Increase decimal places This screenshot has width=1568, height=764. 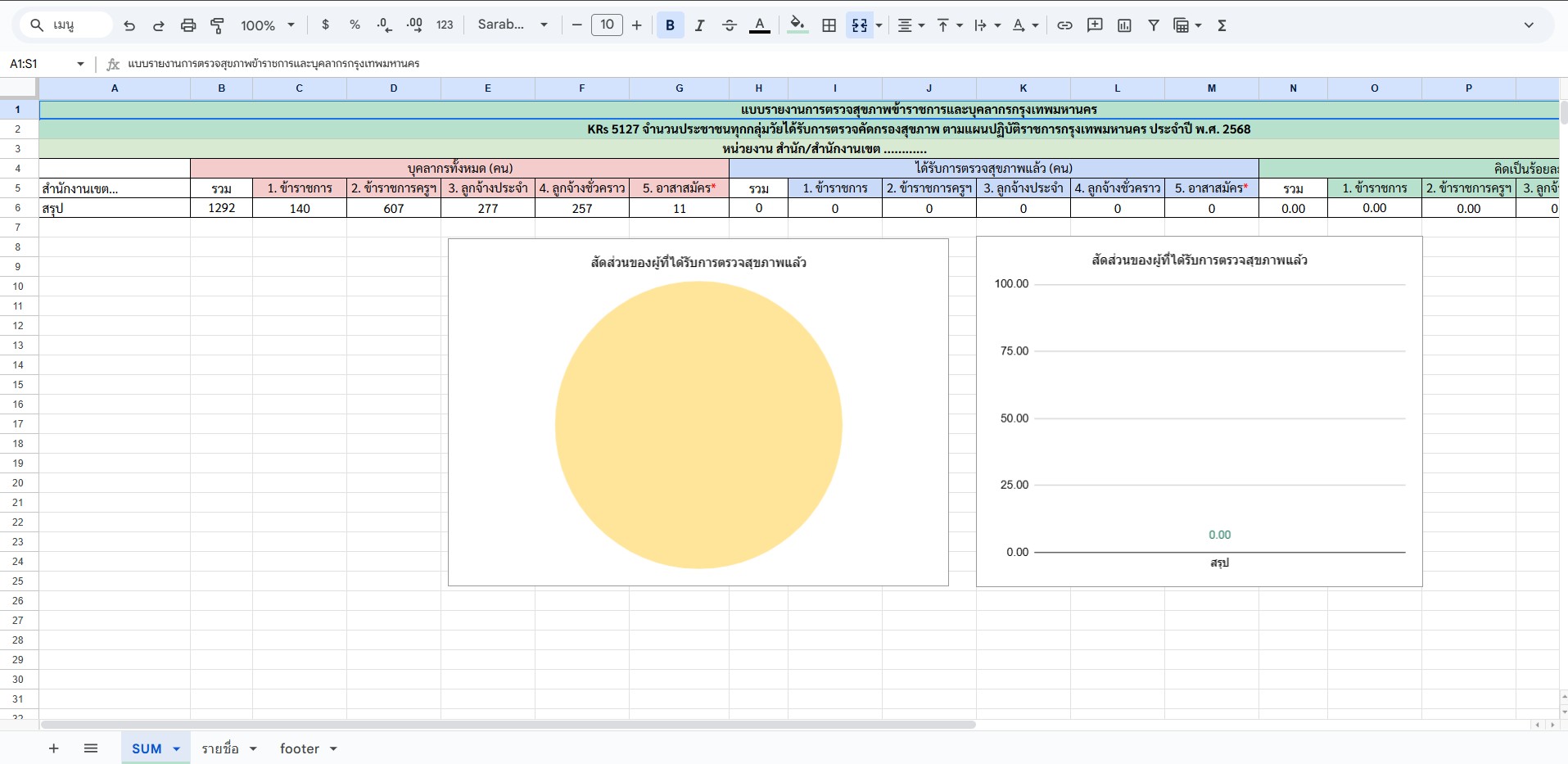(414, 25)
